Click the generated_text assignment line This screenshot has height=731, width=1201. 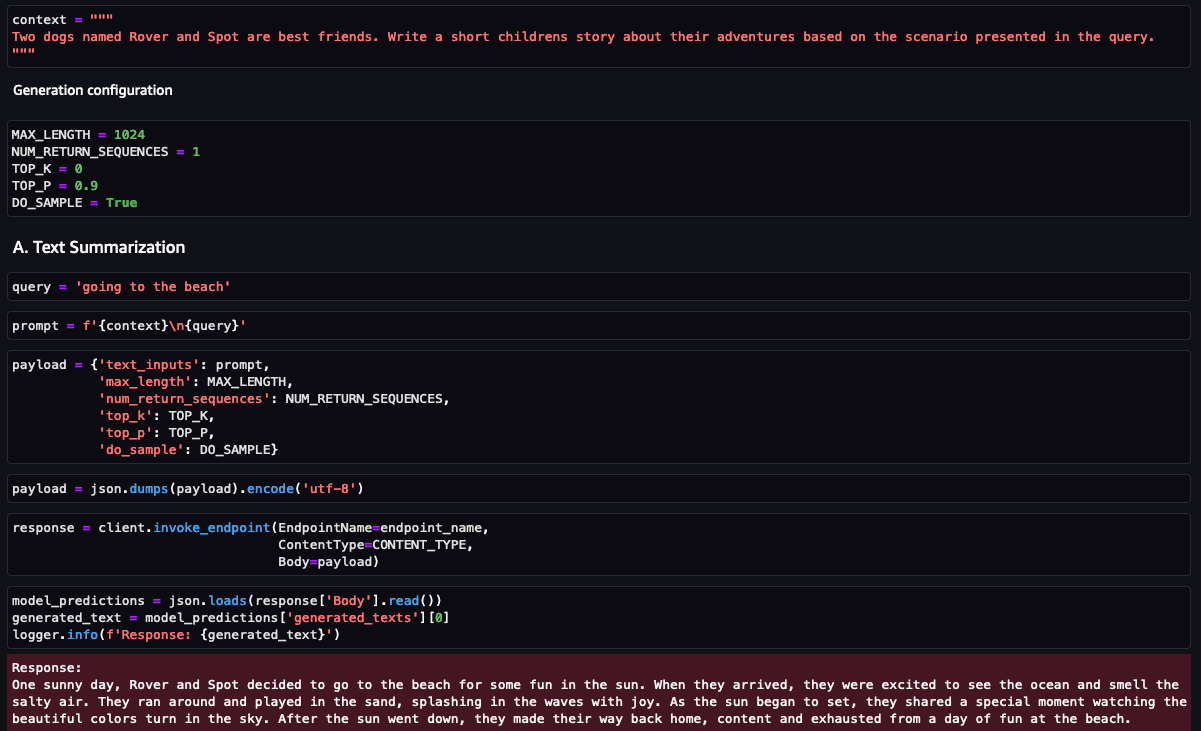(x=231, y=618)
